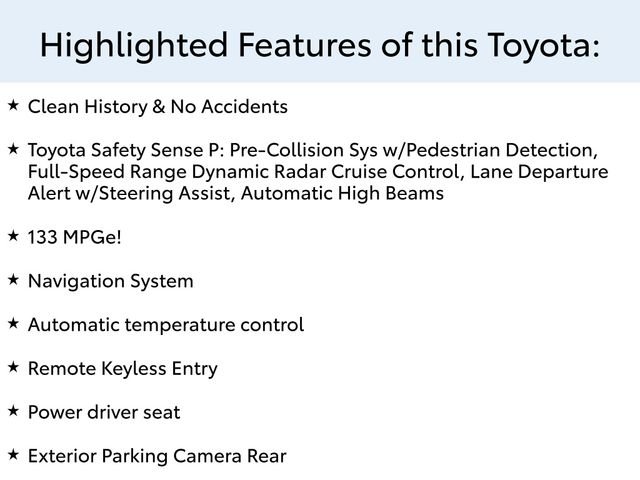Click the star next to 133 MPGe
This screenshot has width=640, height=480.
click(x=12, y=236)
